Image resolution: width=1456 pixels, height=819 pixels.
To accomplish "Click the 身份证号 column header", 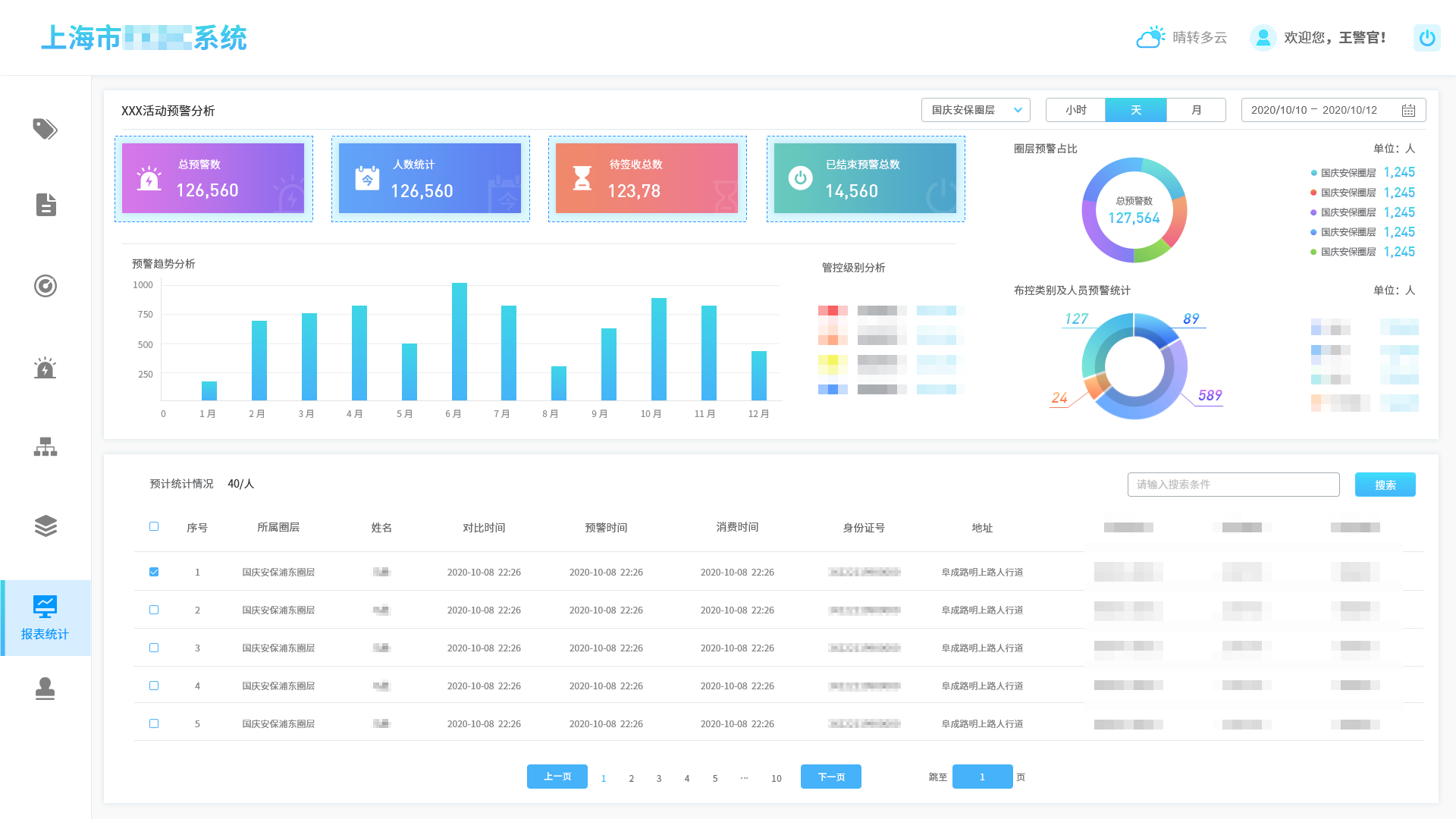I will tap(864, 528).
